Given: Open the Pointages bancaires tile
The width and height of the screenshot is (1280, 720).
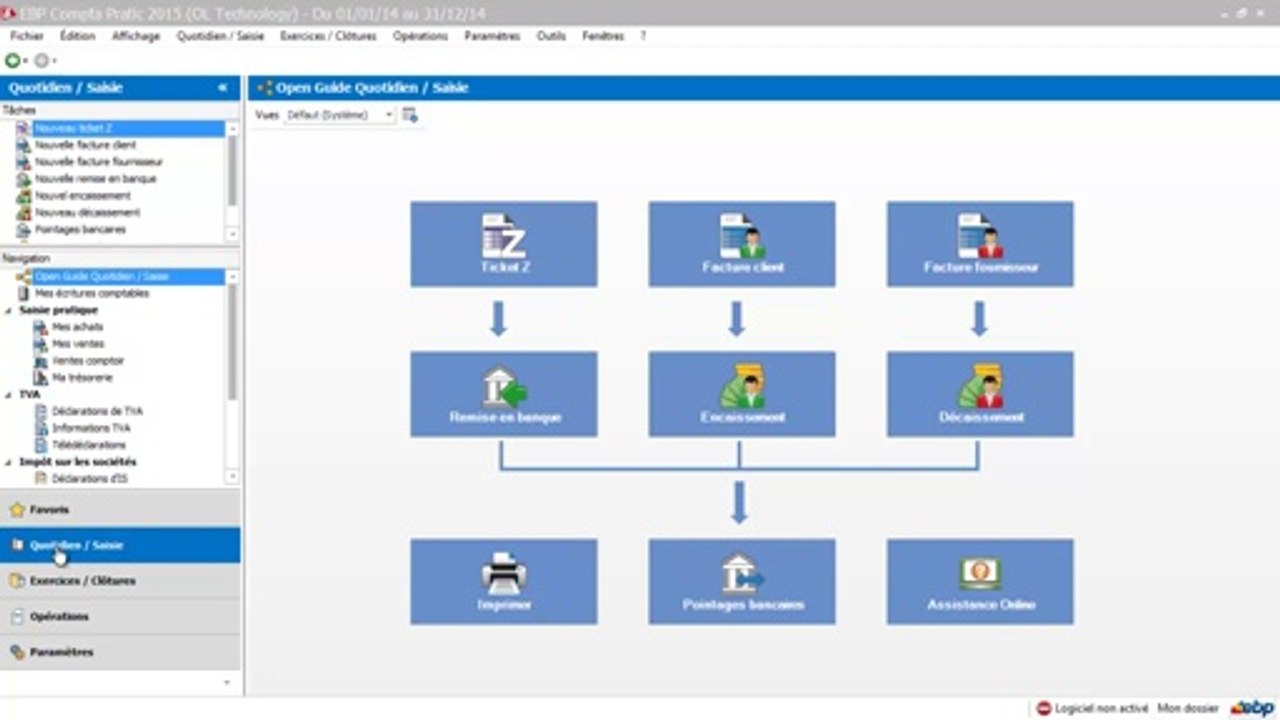Looking at the screenshot, I should [741, 582].
